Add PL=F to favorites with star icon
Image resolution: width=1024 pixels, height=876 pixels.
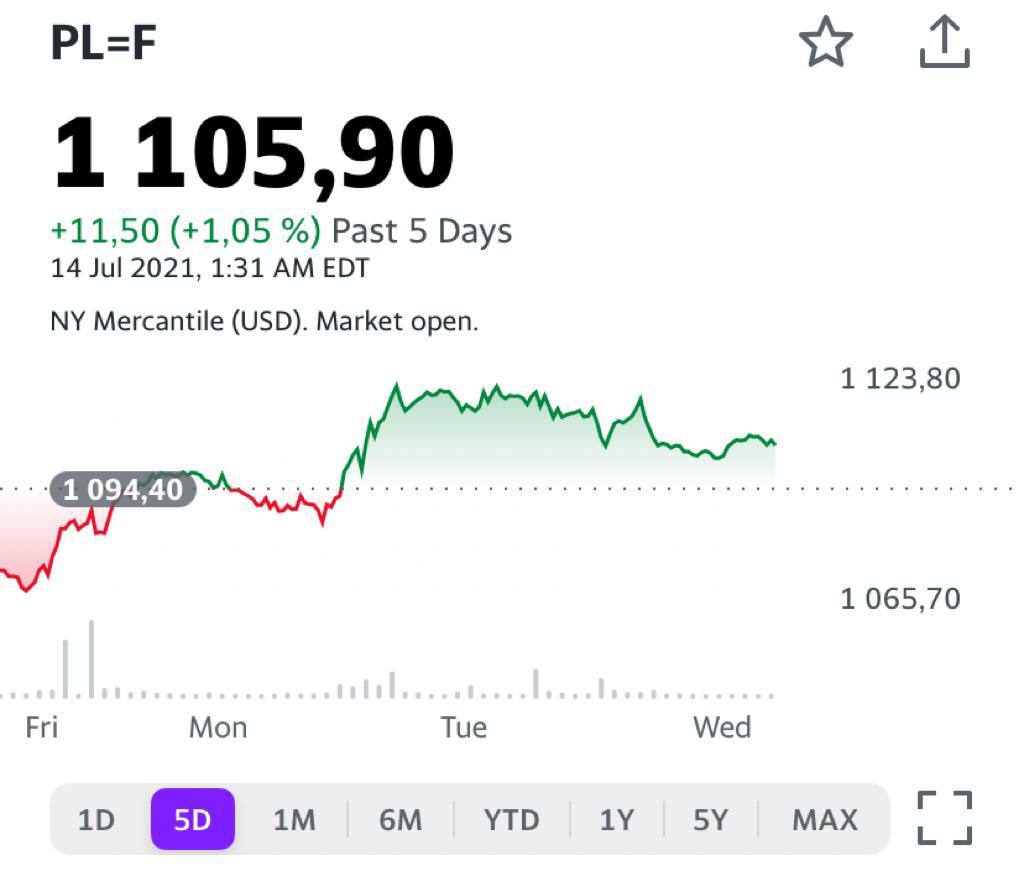(825, 44)
